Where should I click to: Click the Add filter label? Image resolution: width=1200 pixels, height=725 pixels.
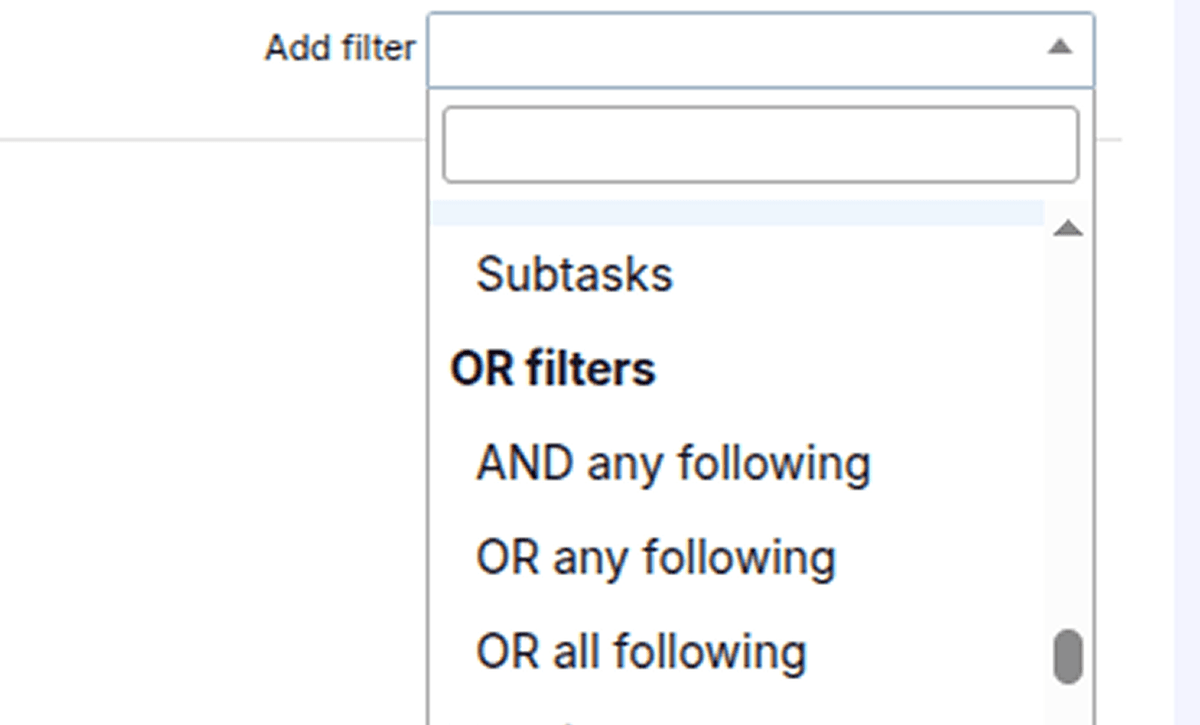point(340,47)
